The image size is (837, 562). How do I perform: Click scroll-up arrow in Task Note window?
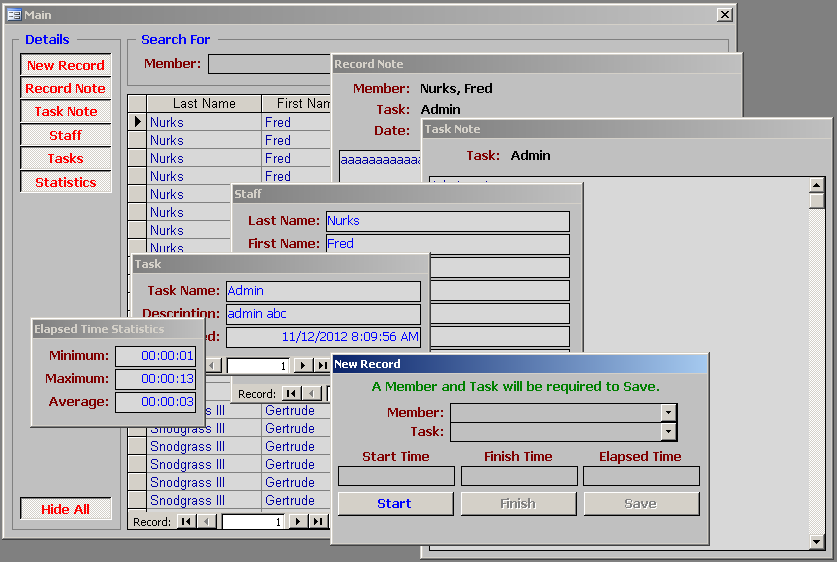tap(816, 185)
